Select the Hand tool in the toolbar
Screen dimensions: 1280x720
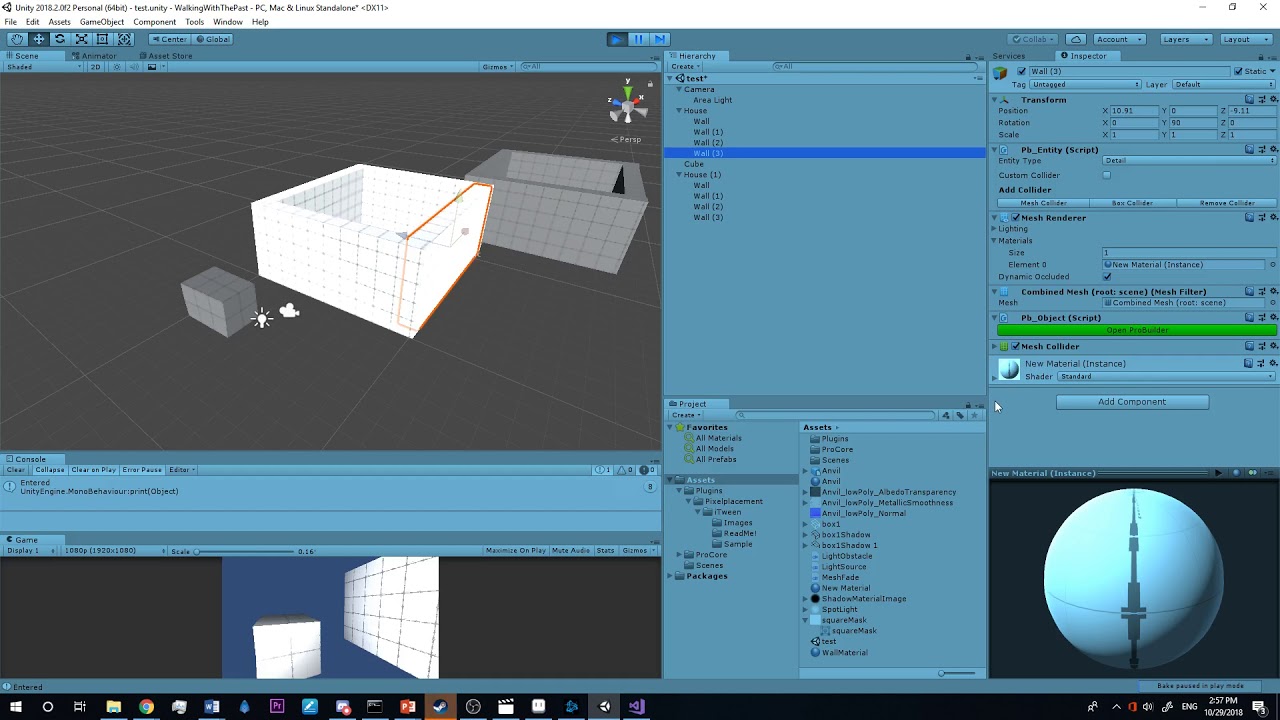coord(15,39)
